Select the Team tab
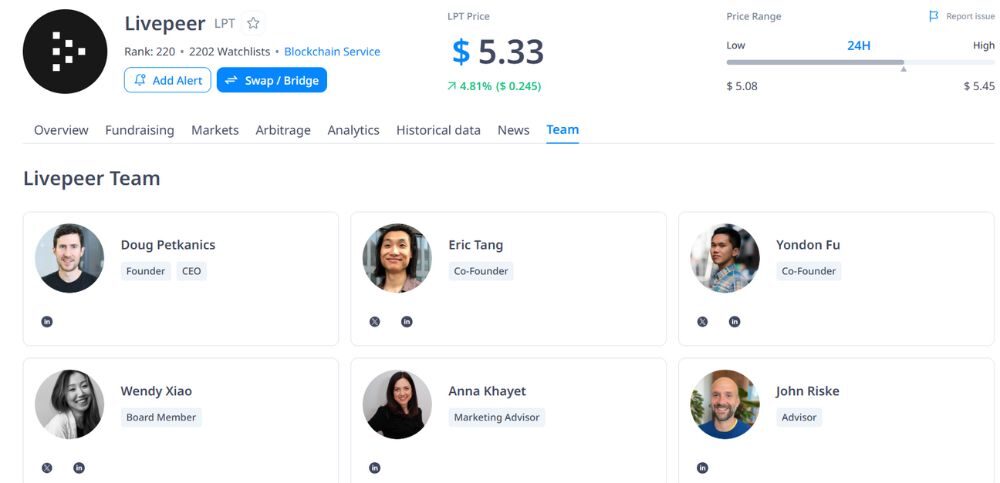1000x483 pixels. 562,130
